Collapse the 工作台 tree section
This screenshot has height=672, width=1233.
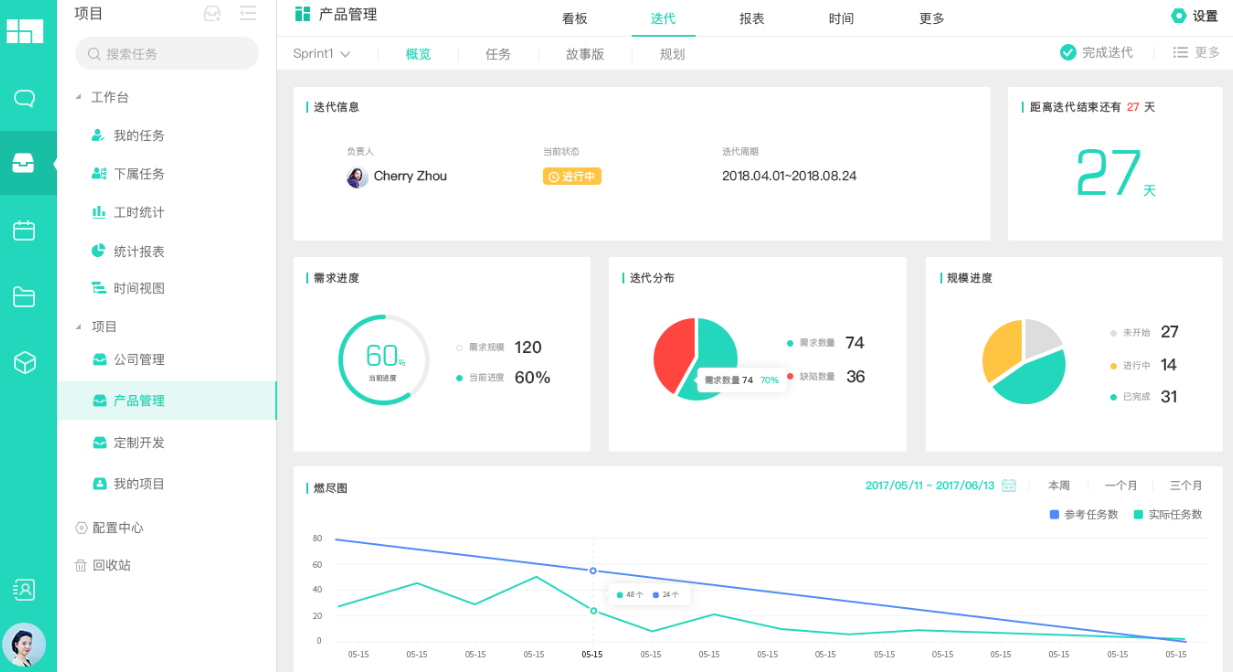tap(79, 97)
